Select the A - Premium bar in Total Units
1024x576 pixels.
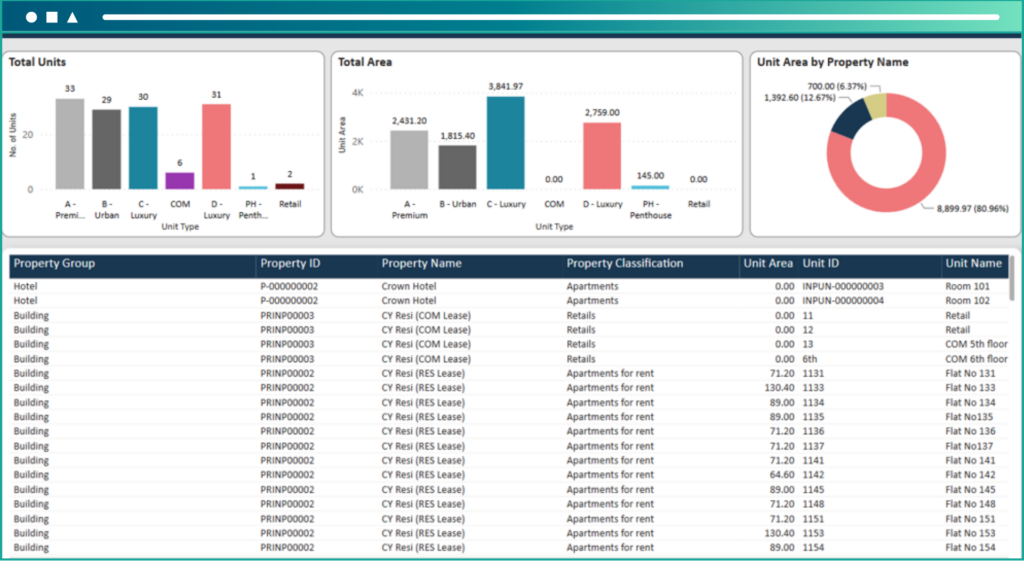[x=69, y=143]
